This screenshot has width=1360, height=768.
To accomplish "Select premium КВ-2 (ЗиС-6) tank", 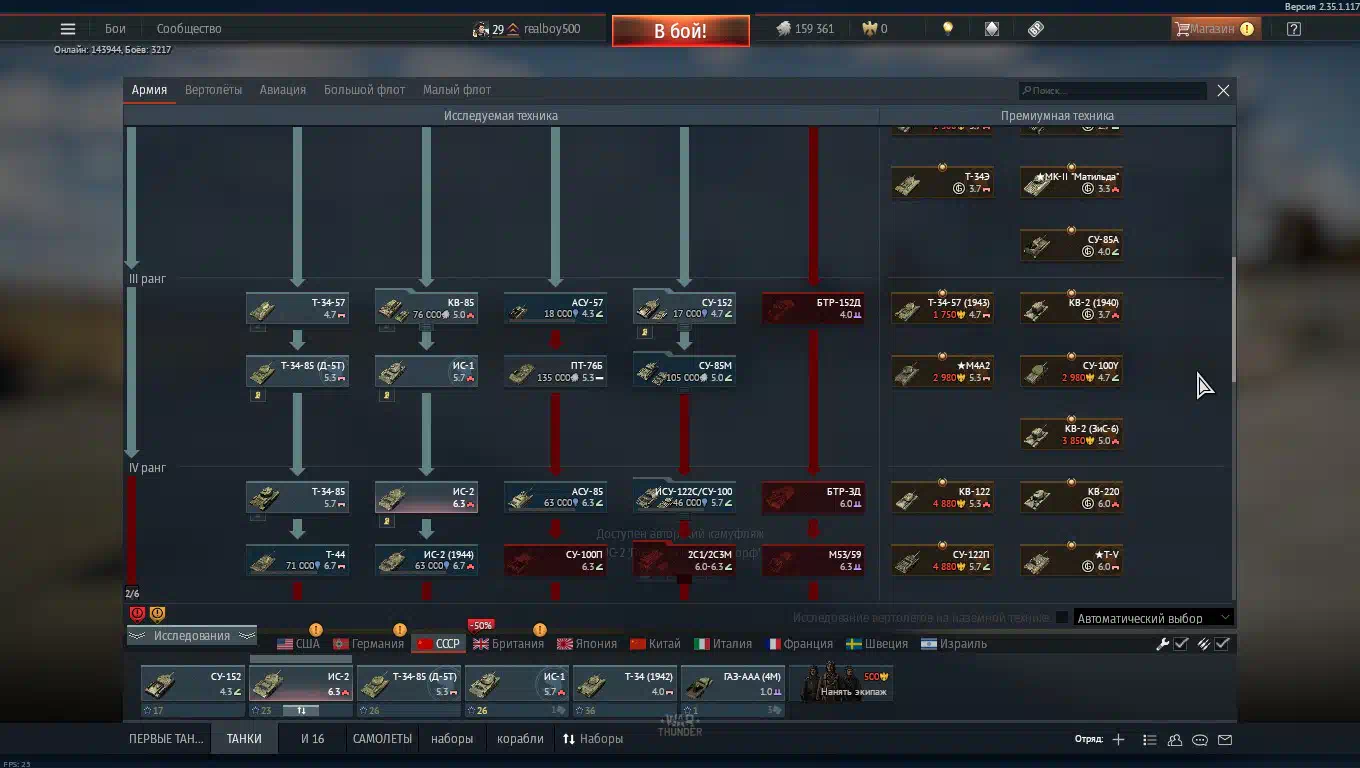I will pyautogui.click(x=1071, y=434).
